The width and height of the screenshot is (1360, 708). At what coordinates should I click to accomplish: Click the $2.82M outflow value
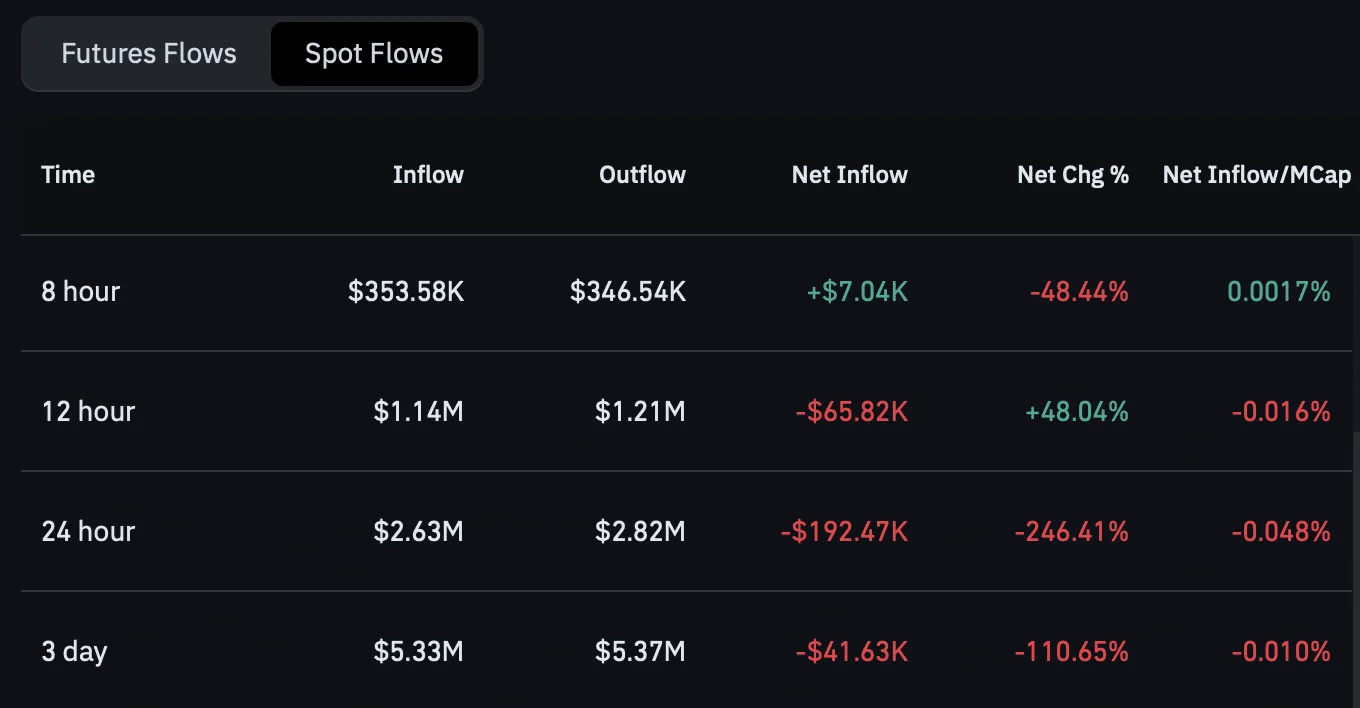pyautogui.click(x=641, y=531)
